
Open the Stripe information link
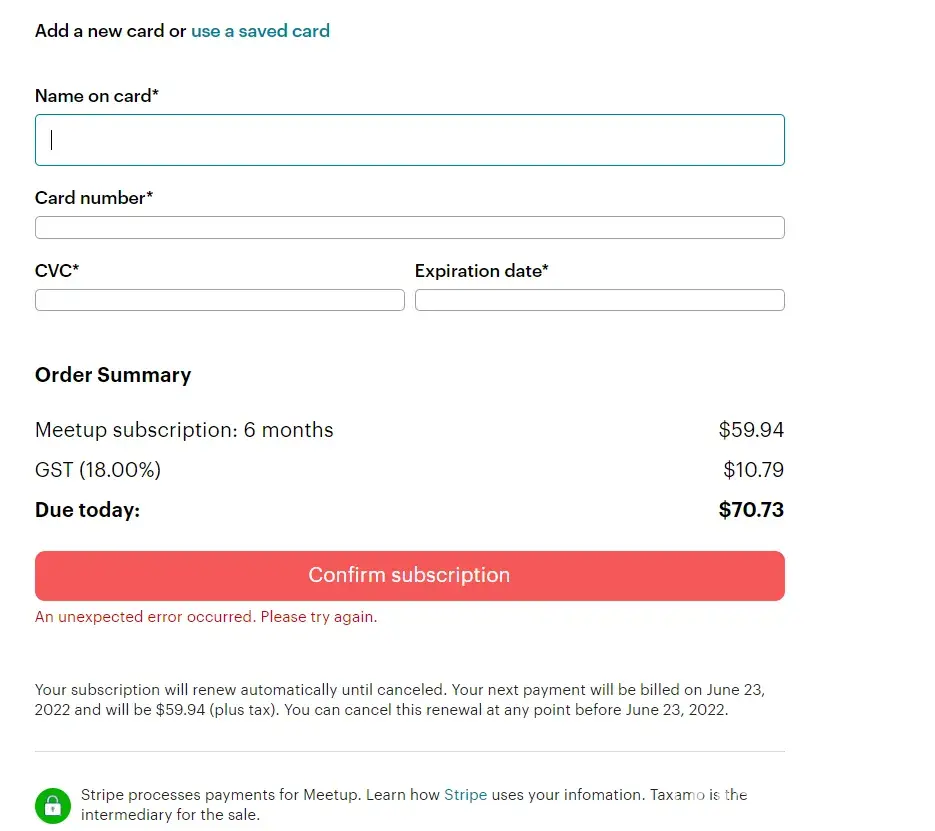(465, 795)
